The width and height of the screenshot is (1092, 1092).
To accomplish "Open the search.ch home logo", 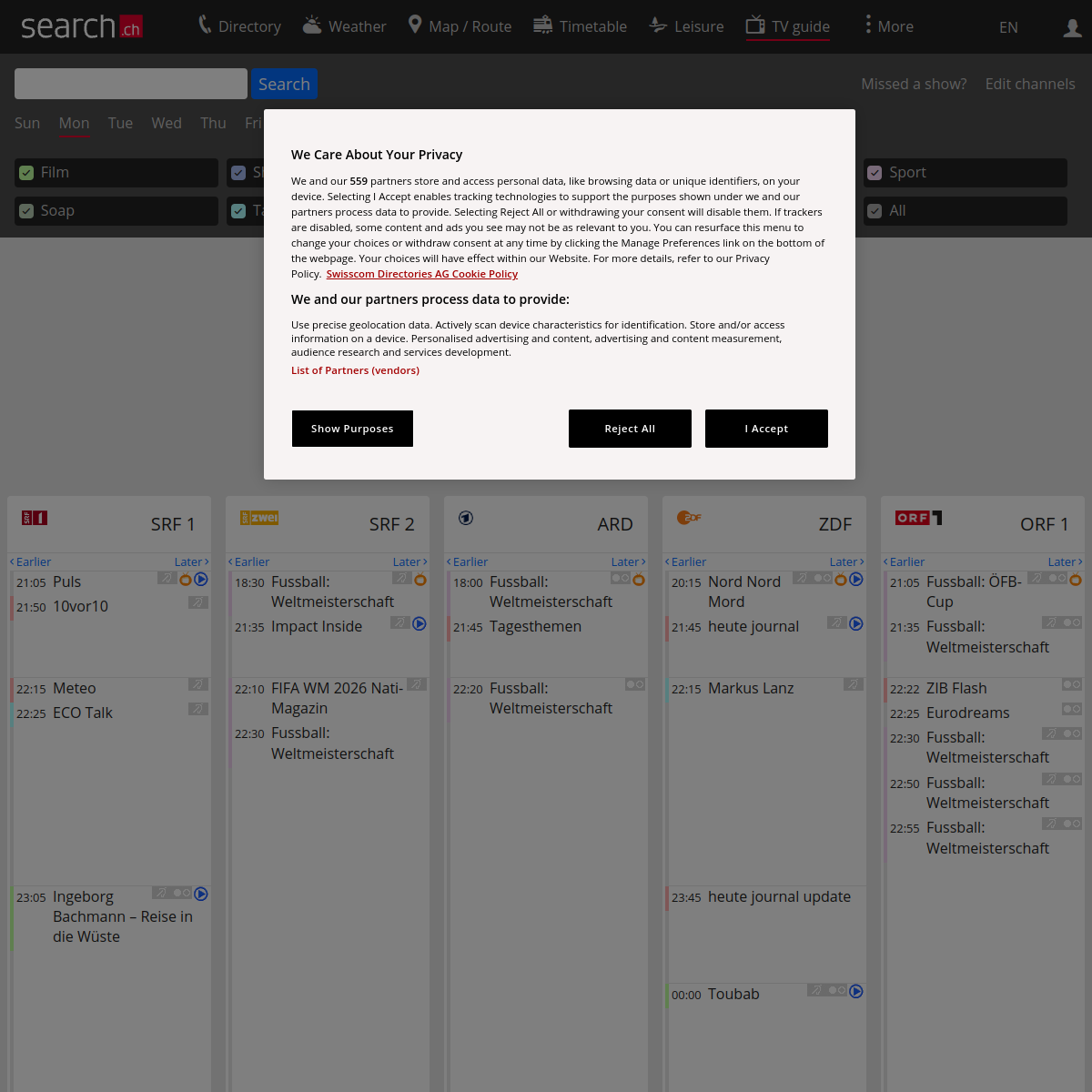I will tap(81, 26).
